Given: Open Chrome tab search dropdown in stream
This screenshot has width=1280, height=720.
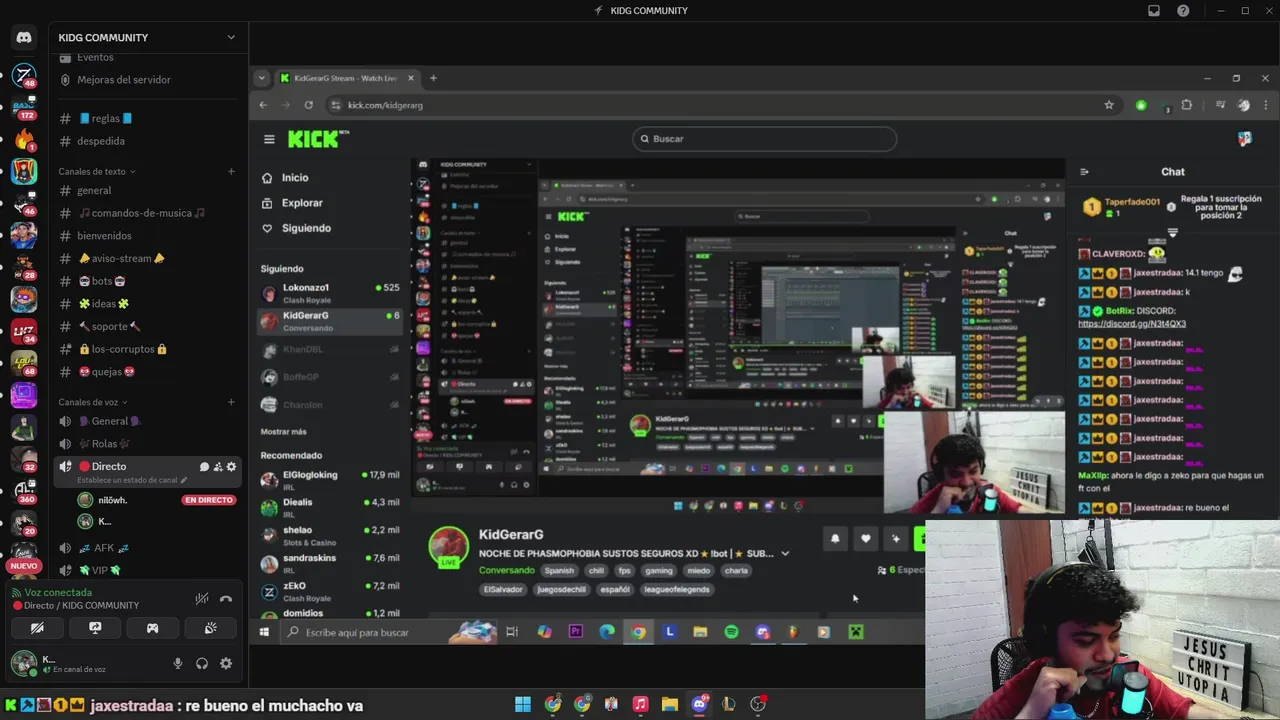Looking at the screenshot, I should pyautogui.click(x=261, y=78).
